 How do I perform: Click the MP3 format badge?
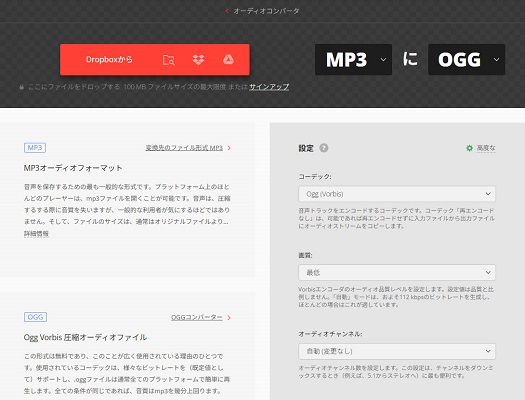(35, 148)
